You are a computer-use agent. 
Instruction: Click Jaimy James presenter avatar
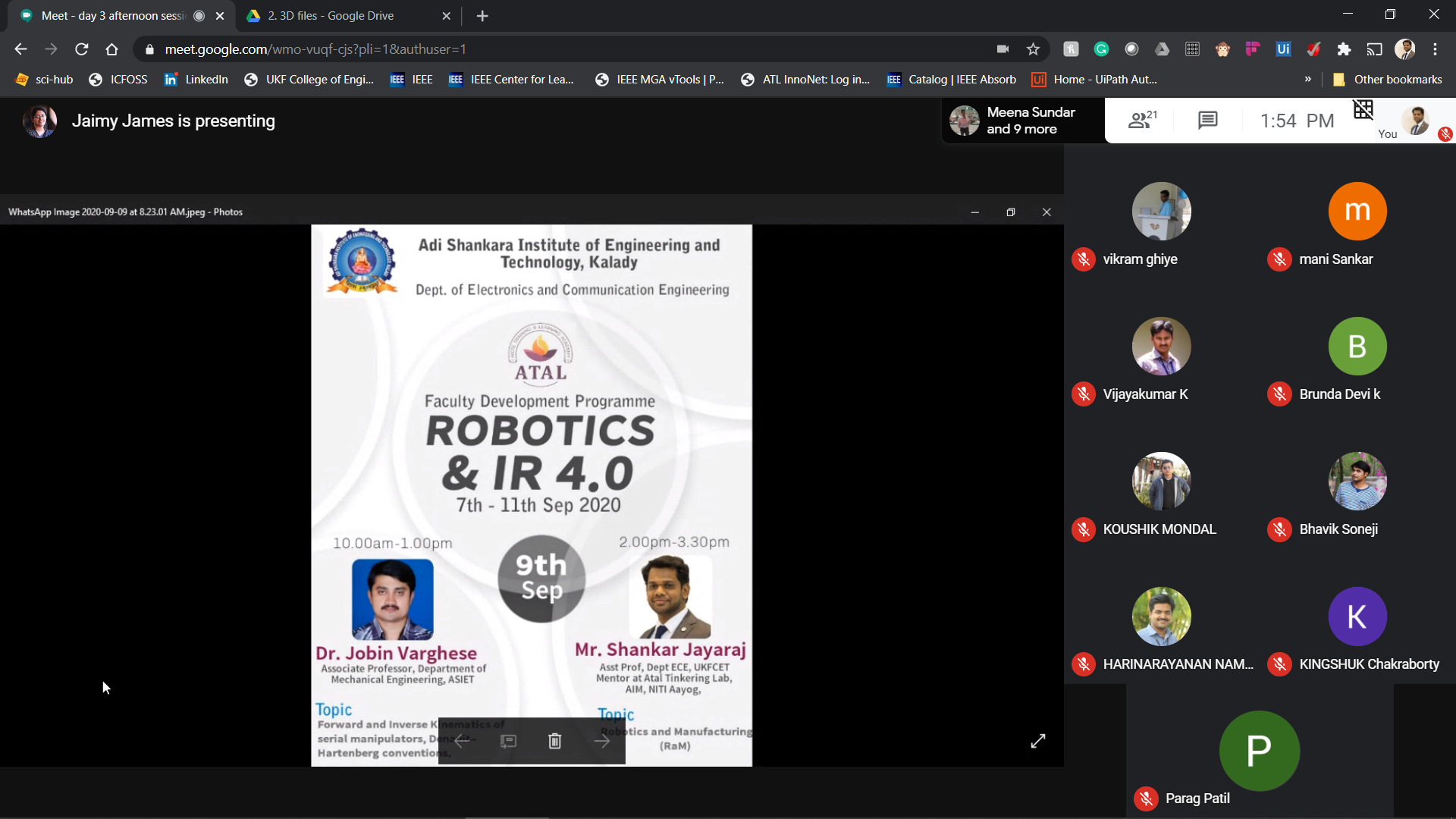pyautogui.click(x=39, y=121)
